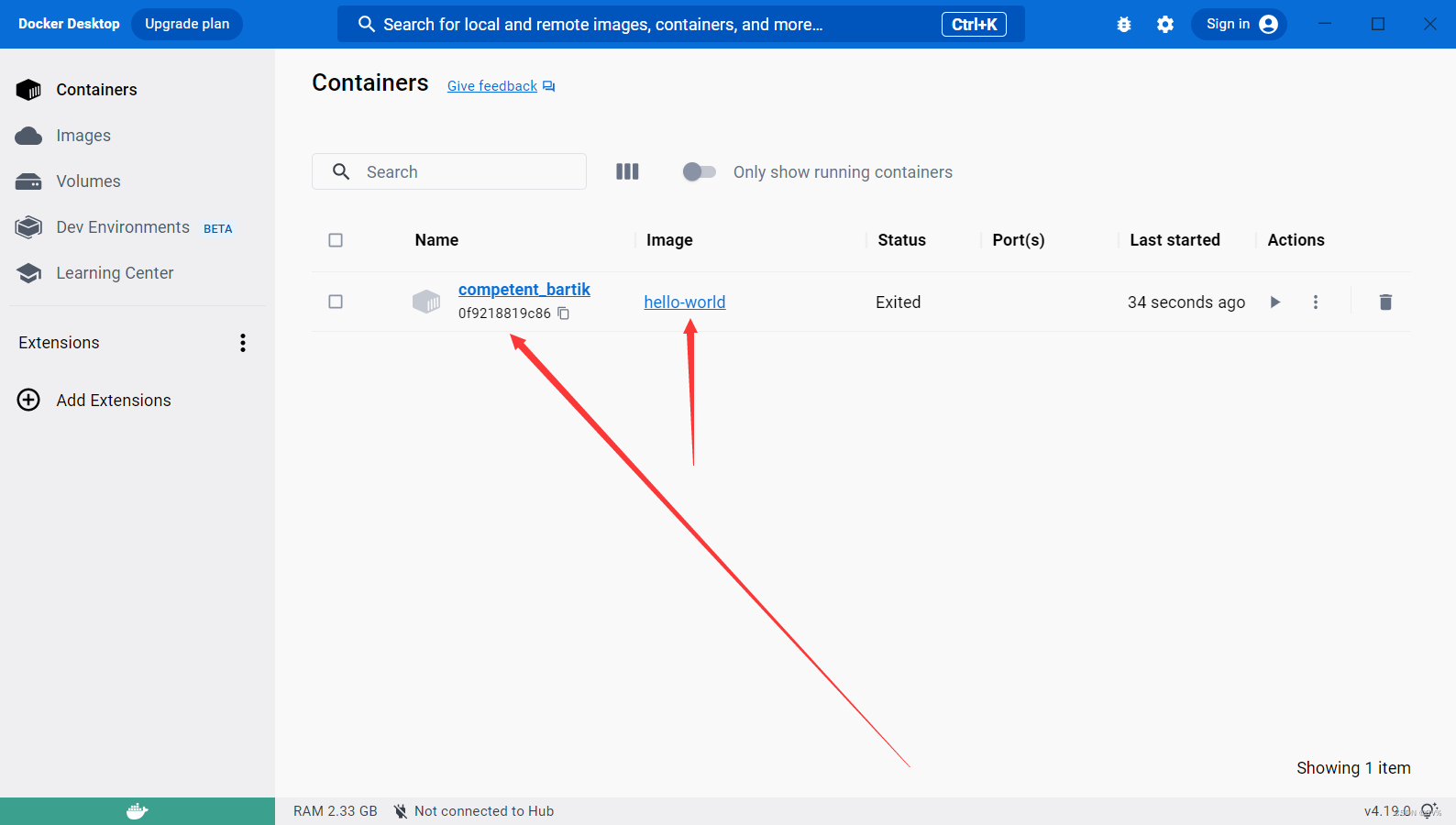Screen dimensions: 1456x825
Task: Open Learning Center in the sidebar
Action: point(138,273)
